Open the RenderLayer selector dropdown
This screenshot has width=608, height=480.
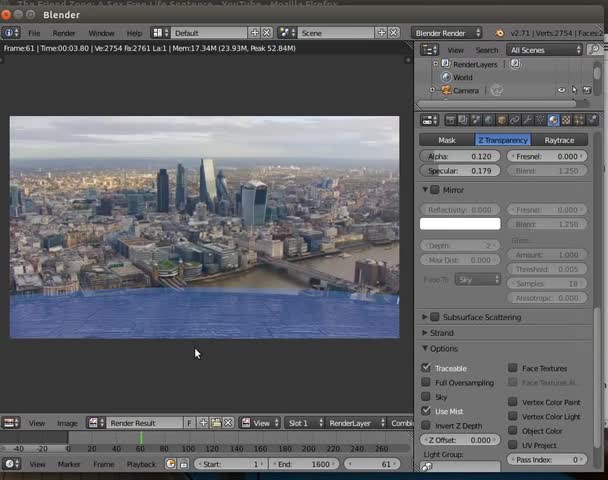click(x=356, y=423)
